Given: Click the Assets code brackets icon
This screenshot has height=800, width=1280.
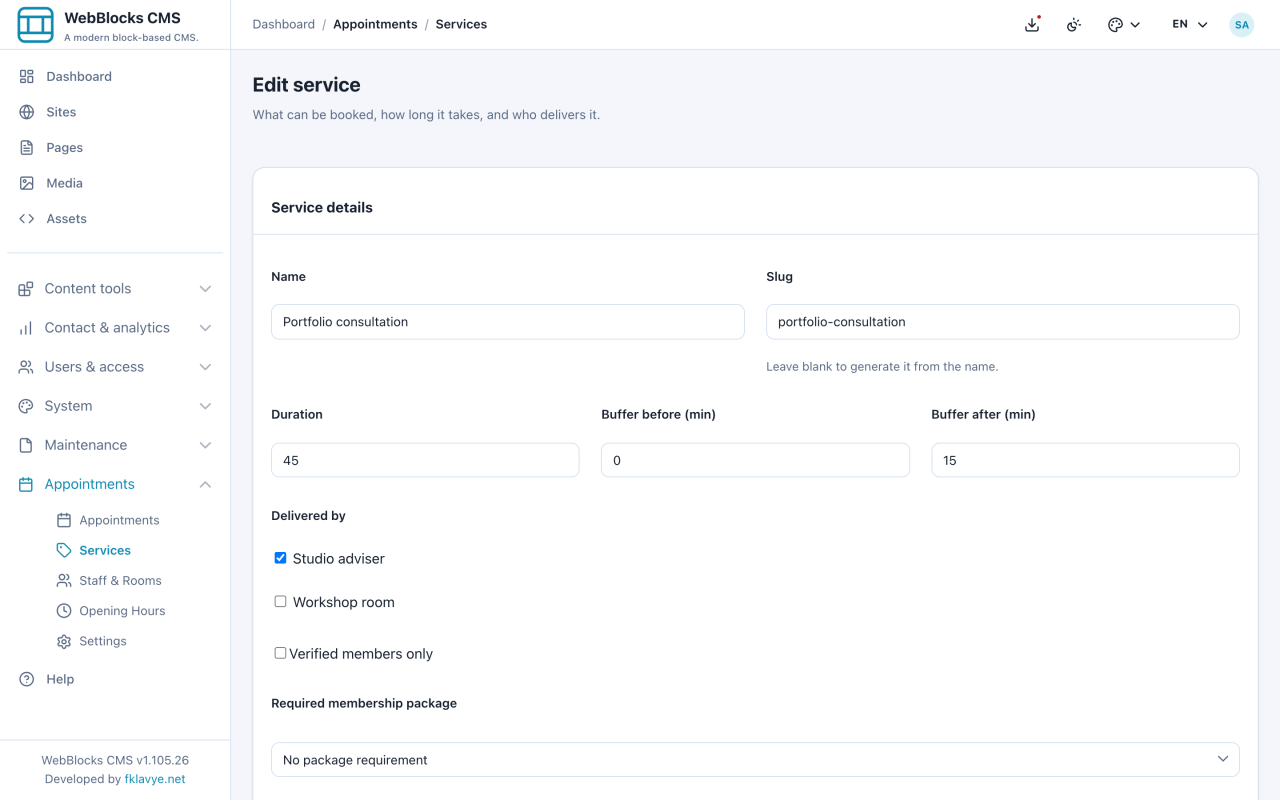Looking at the screenshot, I should (x=27, y=218).
